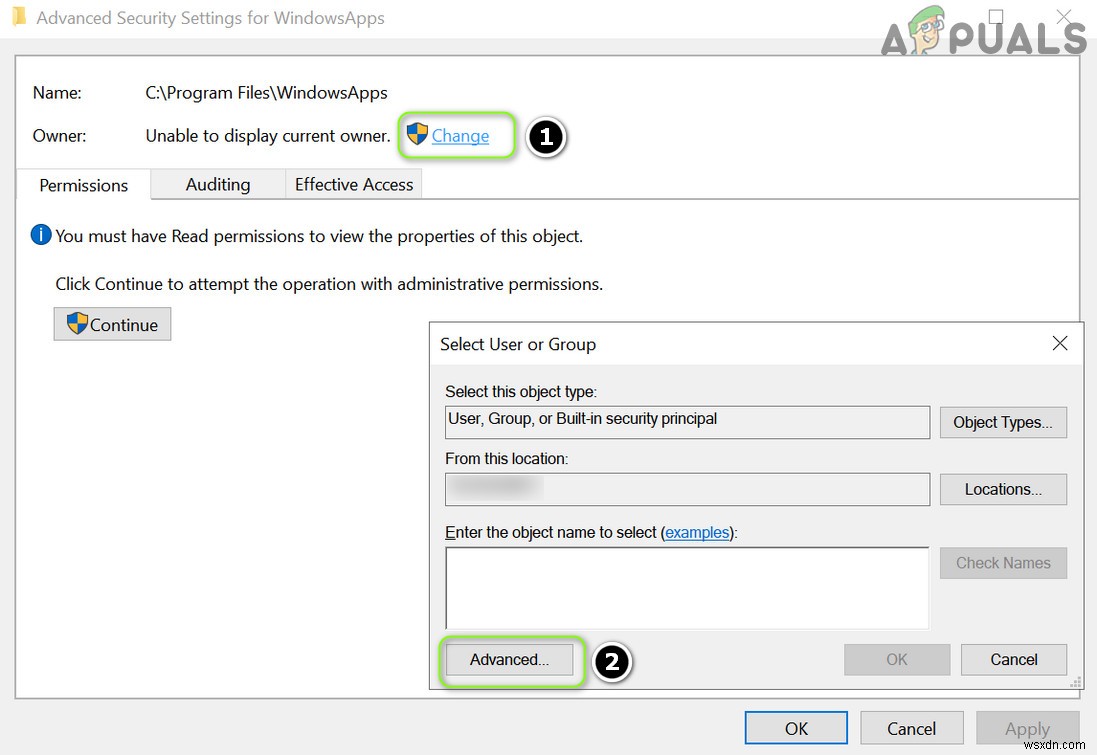Click the object type field
Screen dimensions: 1097x755
click(687, 422)
